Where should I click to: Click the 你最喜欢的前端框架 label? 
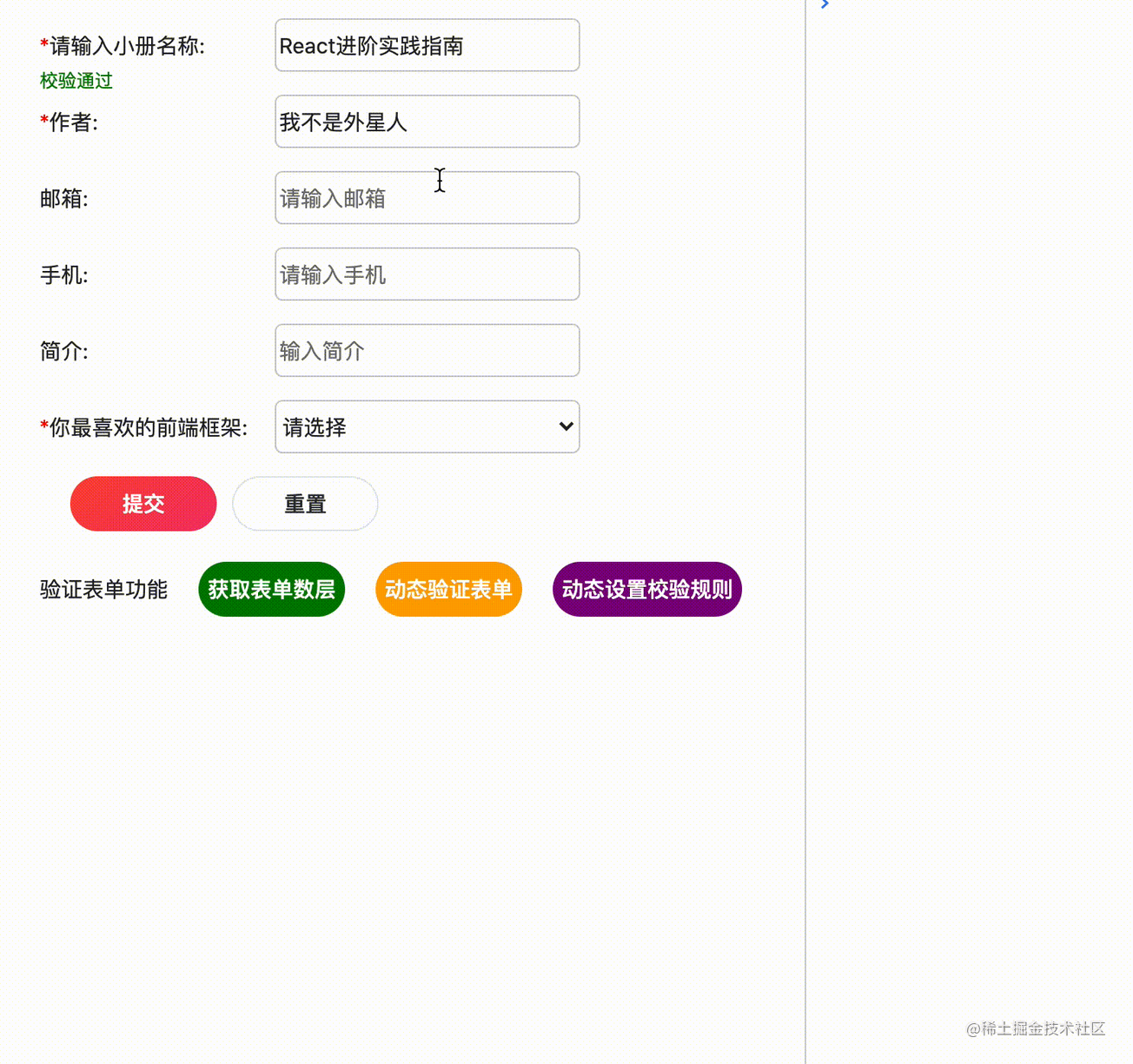pyautogui.click(x=144, y=427)
